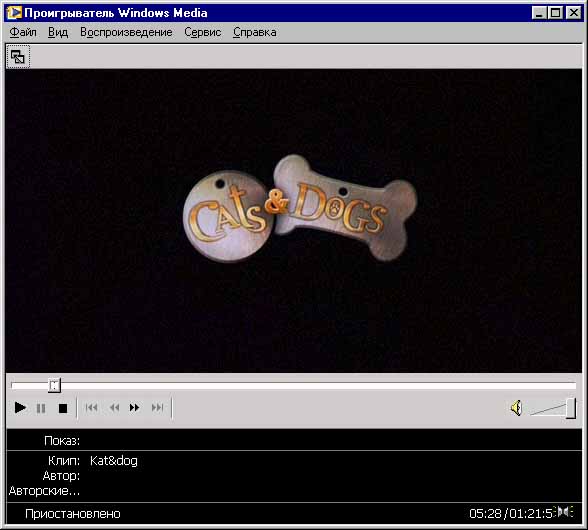The width and height of the screenshot is (588, 530).
Task: Skip to the next clip icon
Action: click(x=157, y=408)
